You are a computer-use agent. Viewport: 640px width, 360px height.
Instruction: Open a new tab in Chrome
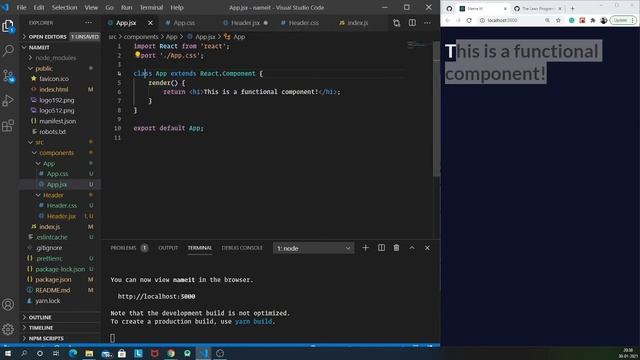click(x=572, y=8)
